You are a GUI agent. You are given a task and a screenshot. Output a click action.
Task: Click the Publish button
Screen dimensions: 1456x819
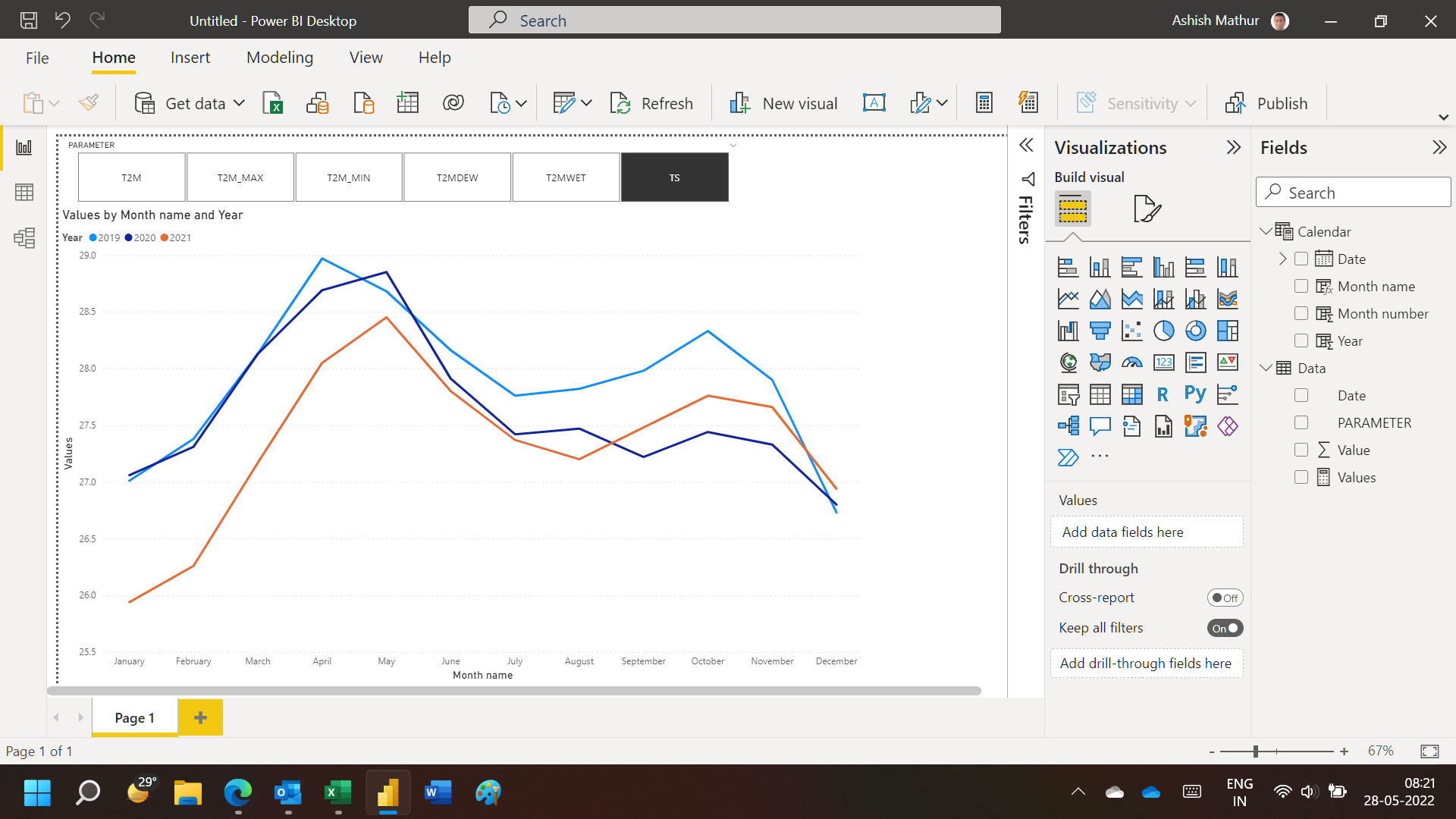[1266, 103]
